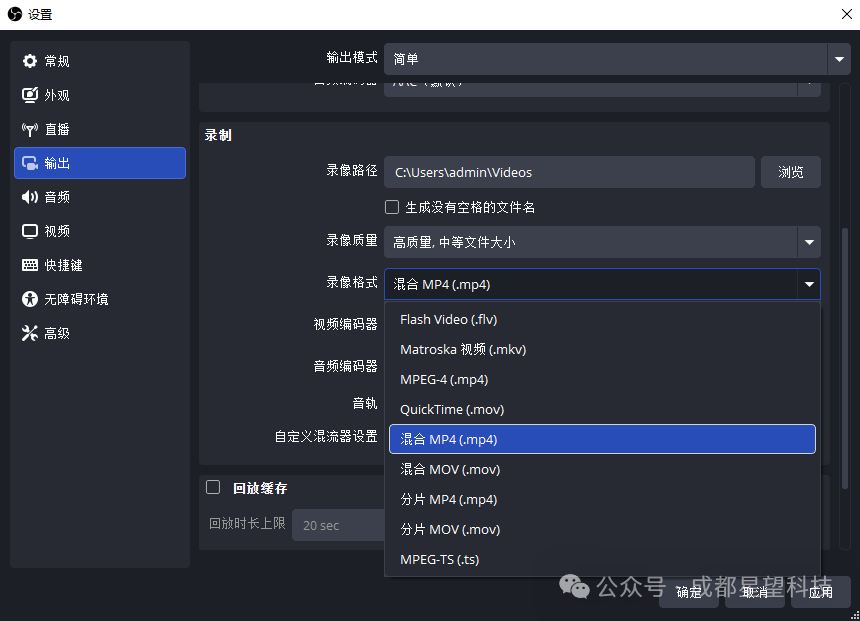The height and width of the screenshot is (621, 860).
Task: Choose MPEG-TS (.ts) format
Action: pos(602,560)
